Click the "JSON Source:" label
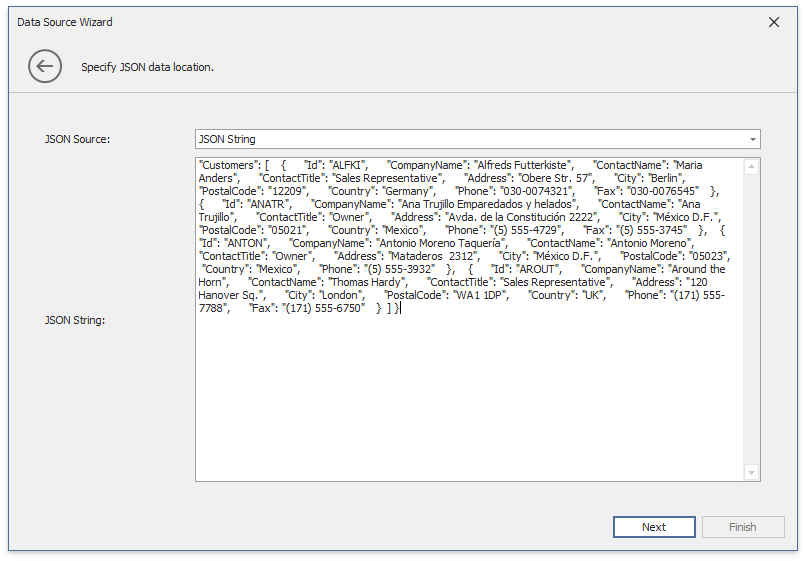Screen dimensions: 806x561 (x=77, y=139)
